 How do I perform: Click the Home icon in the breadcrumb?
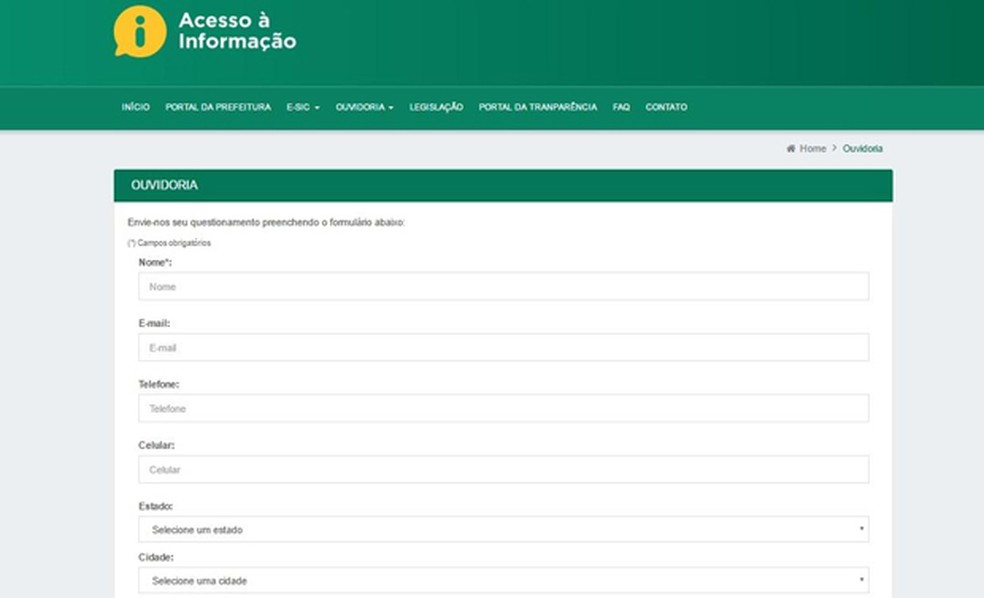(x=790, y=148)
